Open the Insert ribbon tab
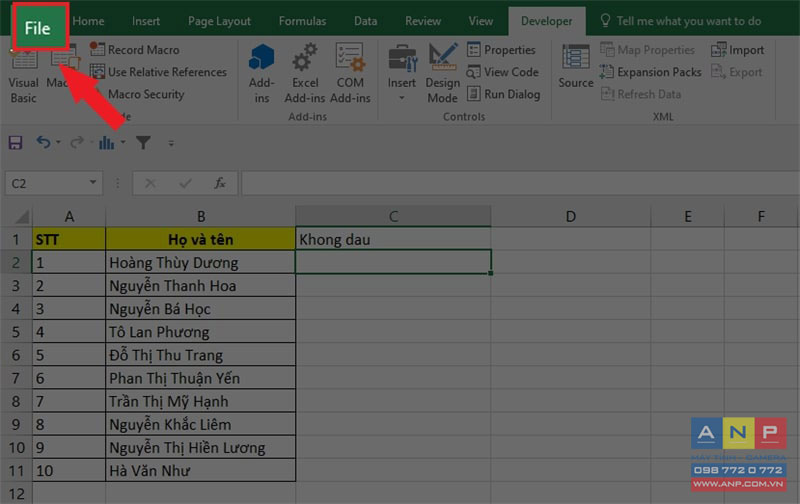Viewport: 800px width, 504px height. (x=146, y=21)
